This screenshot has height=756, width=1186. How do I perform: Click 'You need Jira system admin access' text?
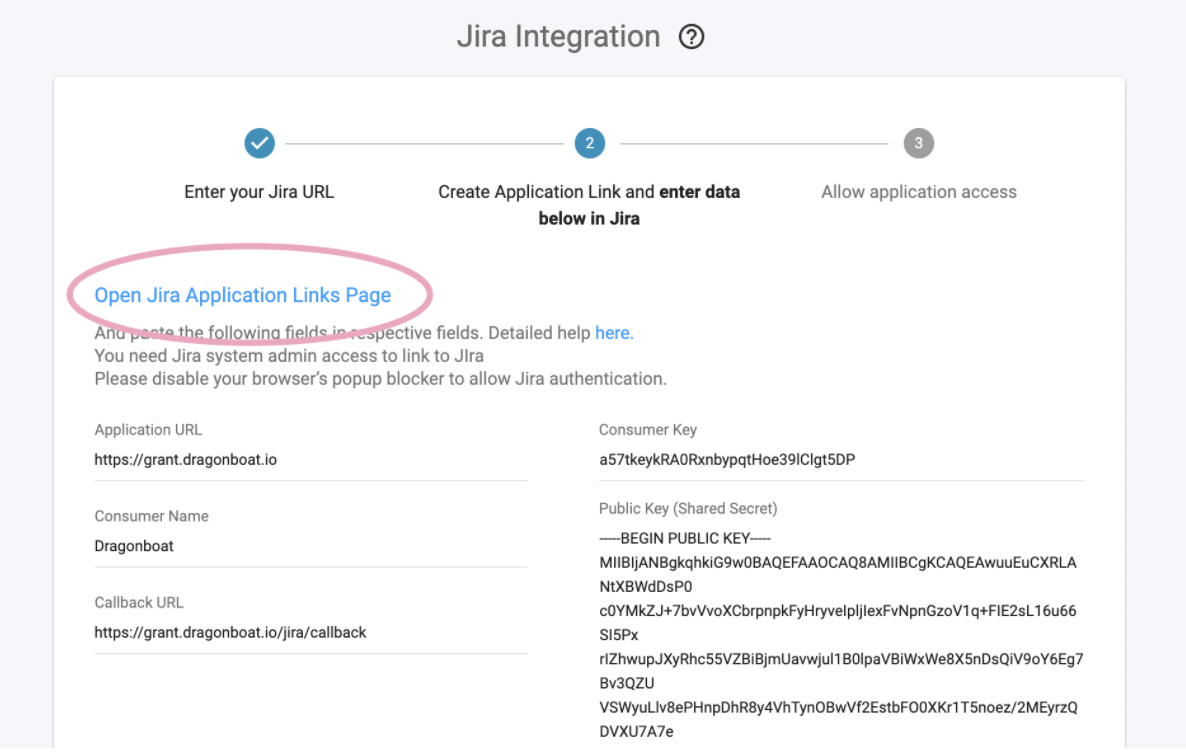pyautogui.click(x=289, y=355)
